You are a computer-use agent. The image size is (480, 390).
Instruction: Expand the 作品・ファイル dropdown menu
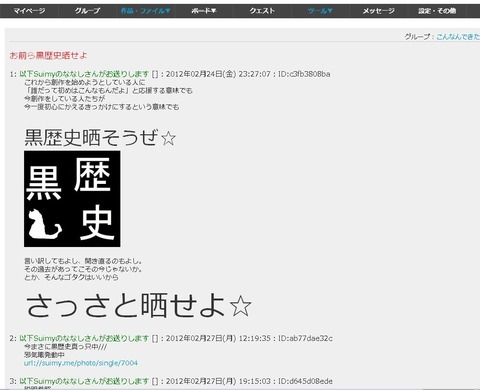[145, 11]
